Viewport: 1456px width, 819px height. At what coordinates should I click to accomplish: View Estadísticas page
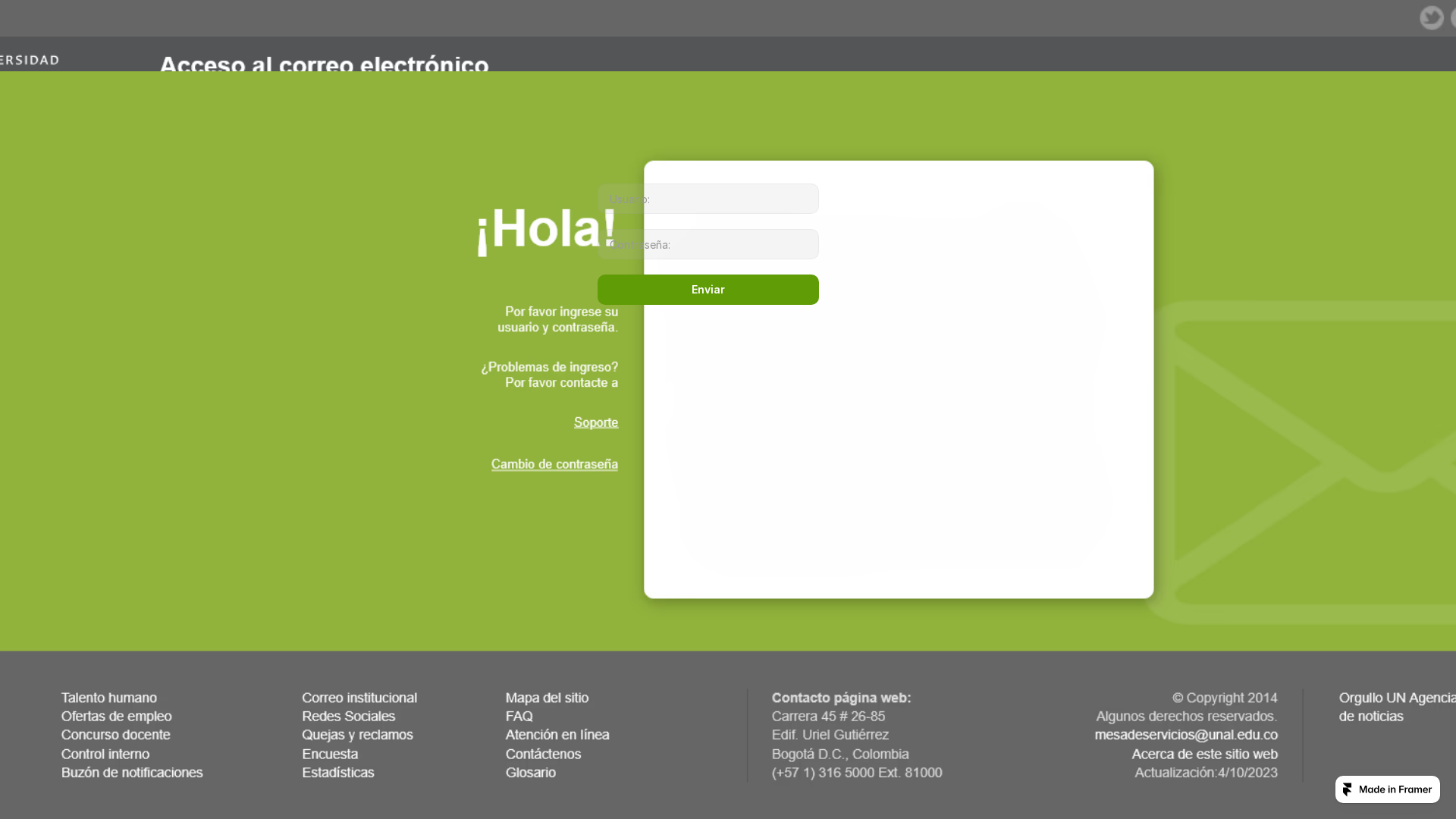[338, 772]
